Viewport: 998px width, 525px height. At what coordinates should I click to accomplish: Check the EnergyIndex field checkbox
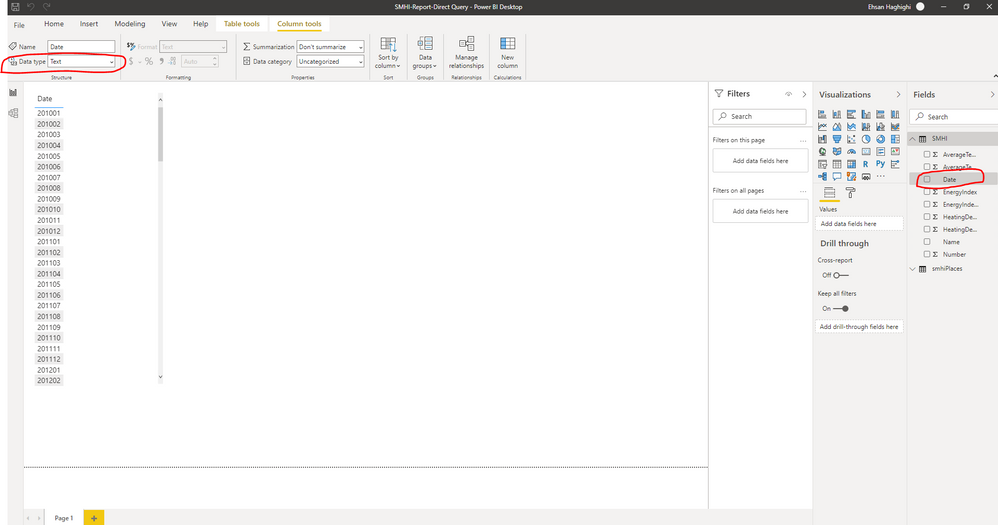[927, 192]
